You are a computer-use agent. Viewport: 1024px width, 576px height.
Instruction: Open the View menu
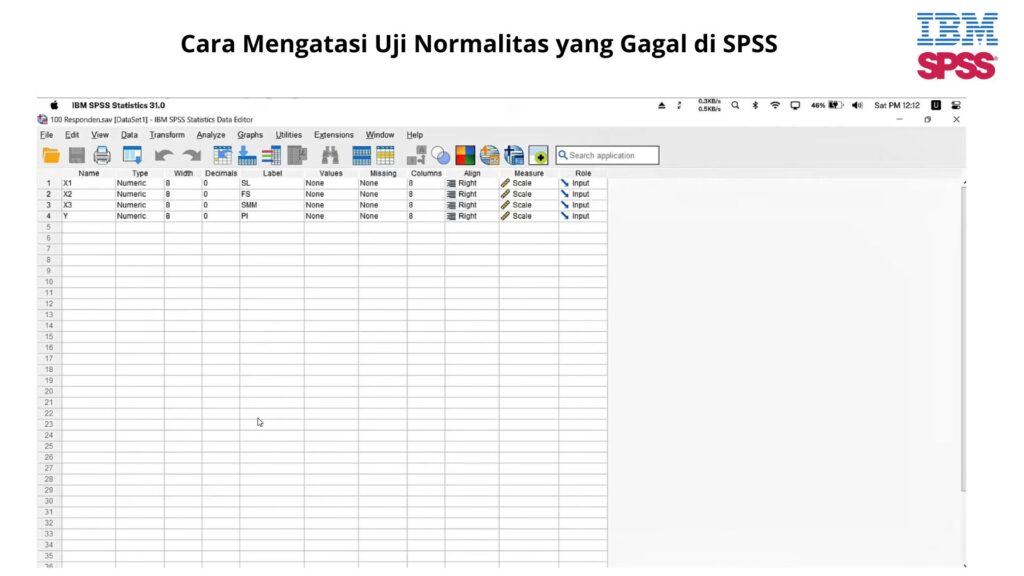[100, 135]
